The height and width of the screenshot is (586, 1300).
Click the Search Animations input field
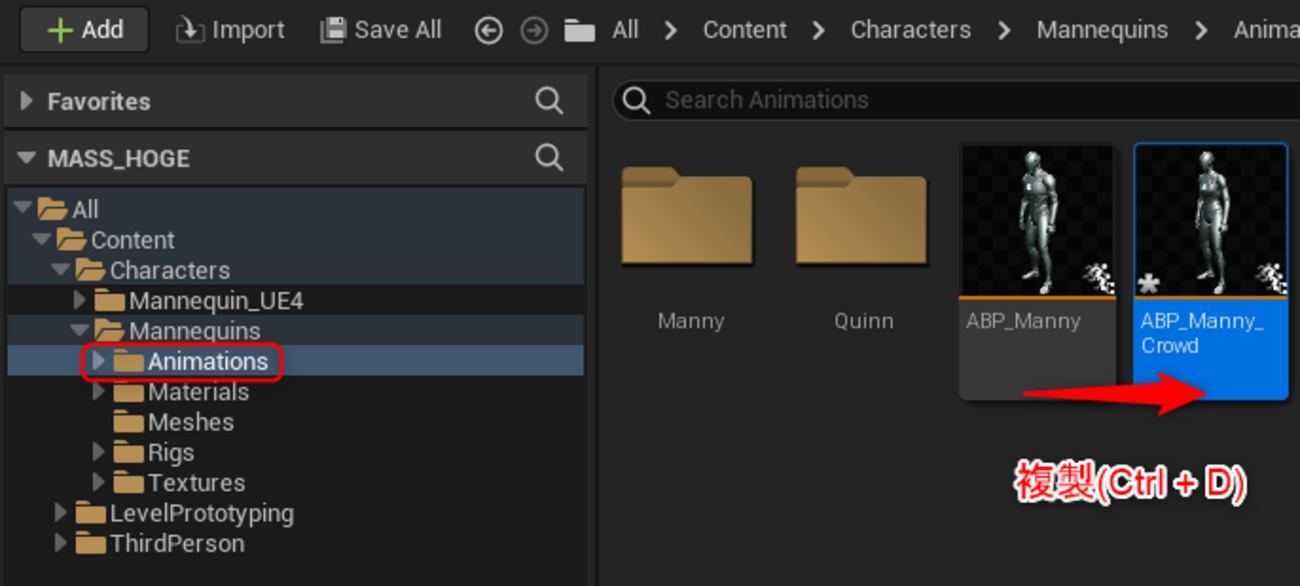tap(955, 100)
